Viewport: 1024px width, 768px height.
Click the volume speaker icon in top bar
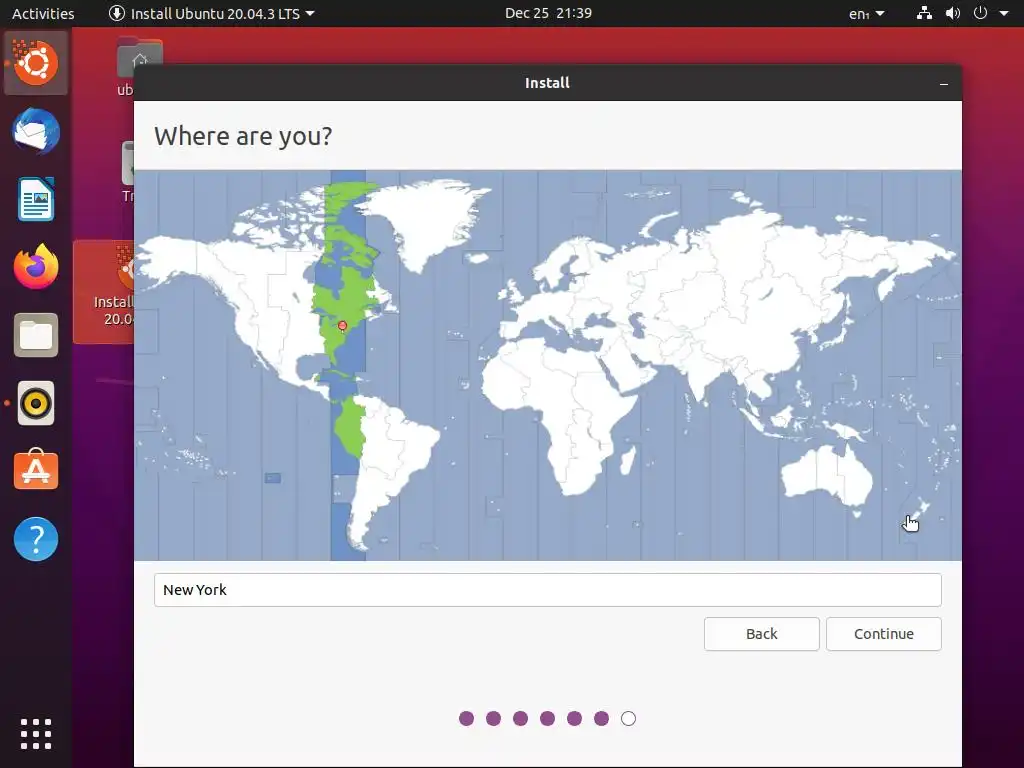coord(953,13)
